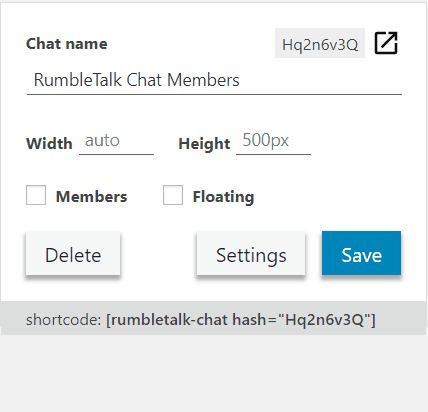Click the Width input showing auto
Image resolution: width=428 pixels, height=412 pixels.
click(116, 141)
